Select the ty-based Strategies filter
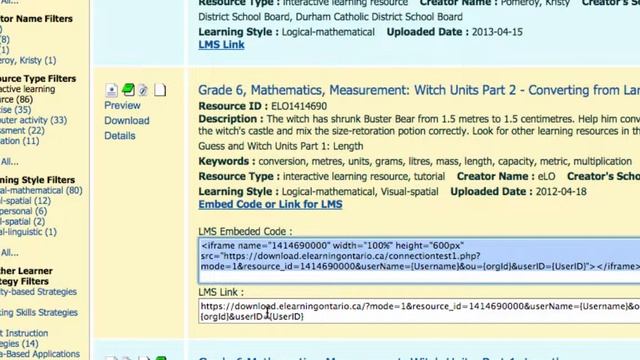Screen dimensions: 640x360 [x=38, y=292]
